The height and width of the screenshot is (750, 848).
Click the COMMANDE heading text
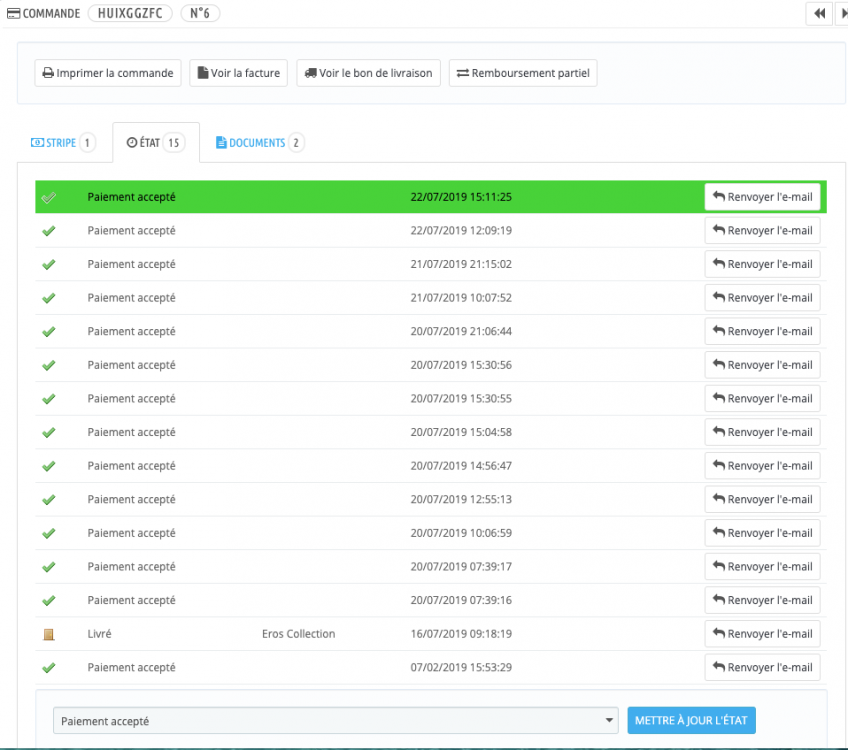(x=51, y=14)
